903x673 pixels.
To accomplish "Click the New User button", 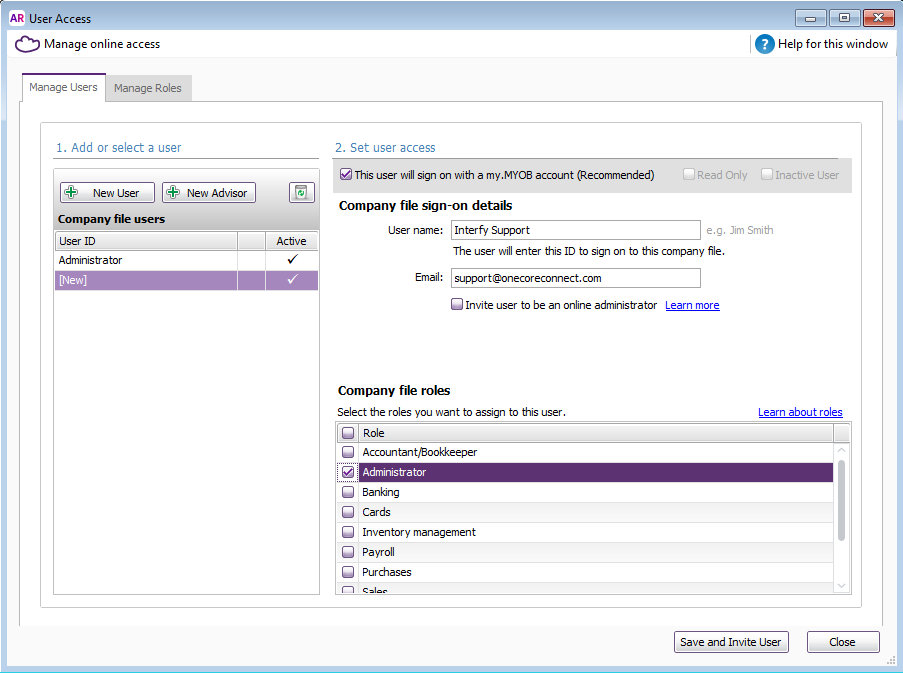I will click(107, 193).
